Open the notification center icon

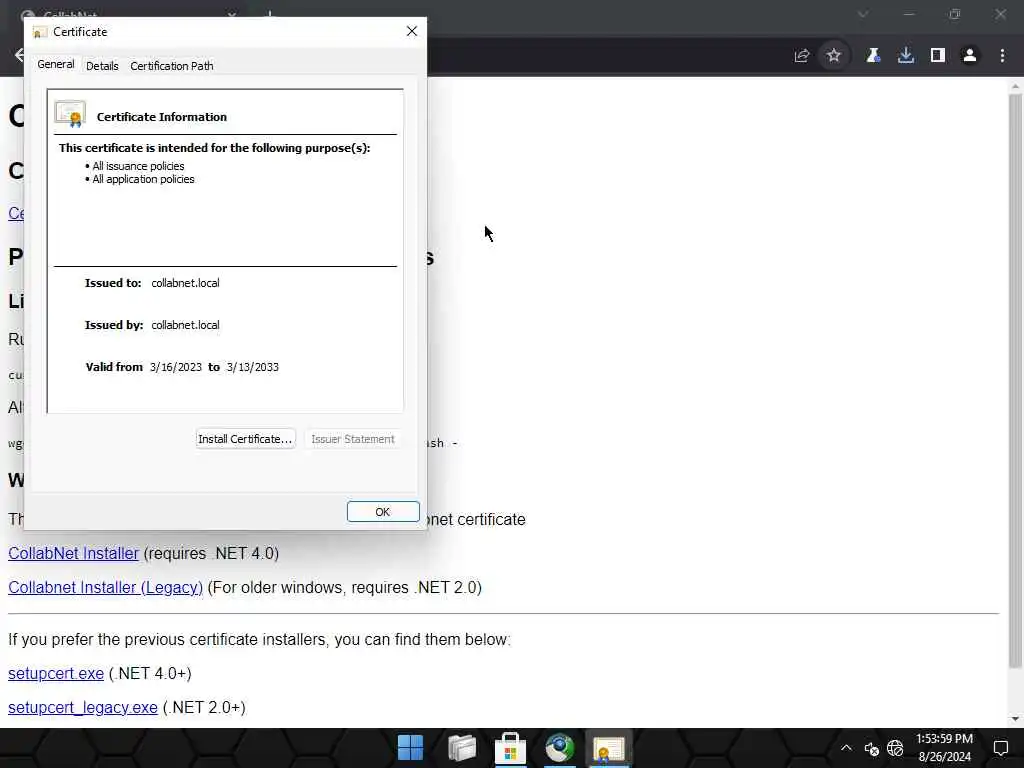click(x=1000, y=748)
